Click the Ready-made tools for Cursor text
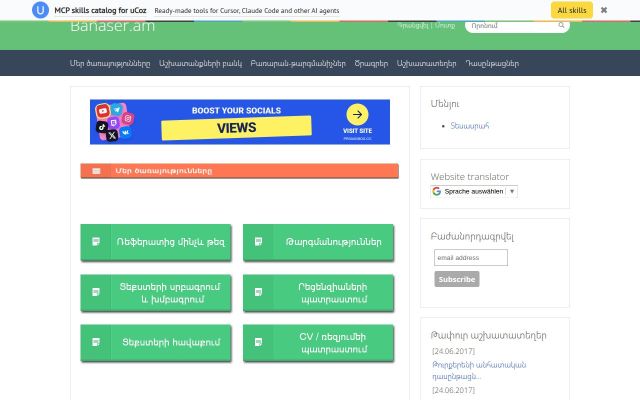 click(247, 11)
